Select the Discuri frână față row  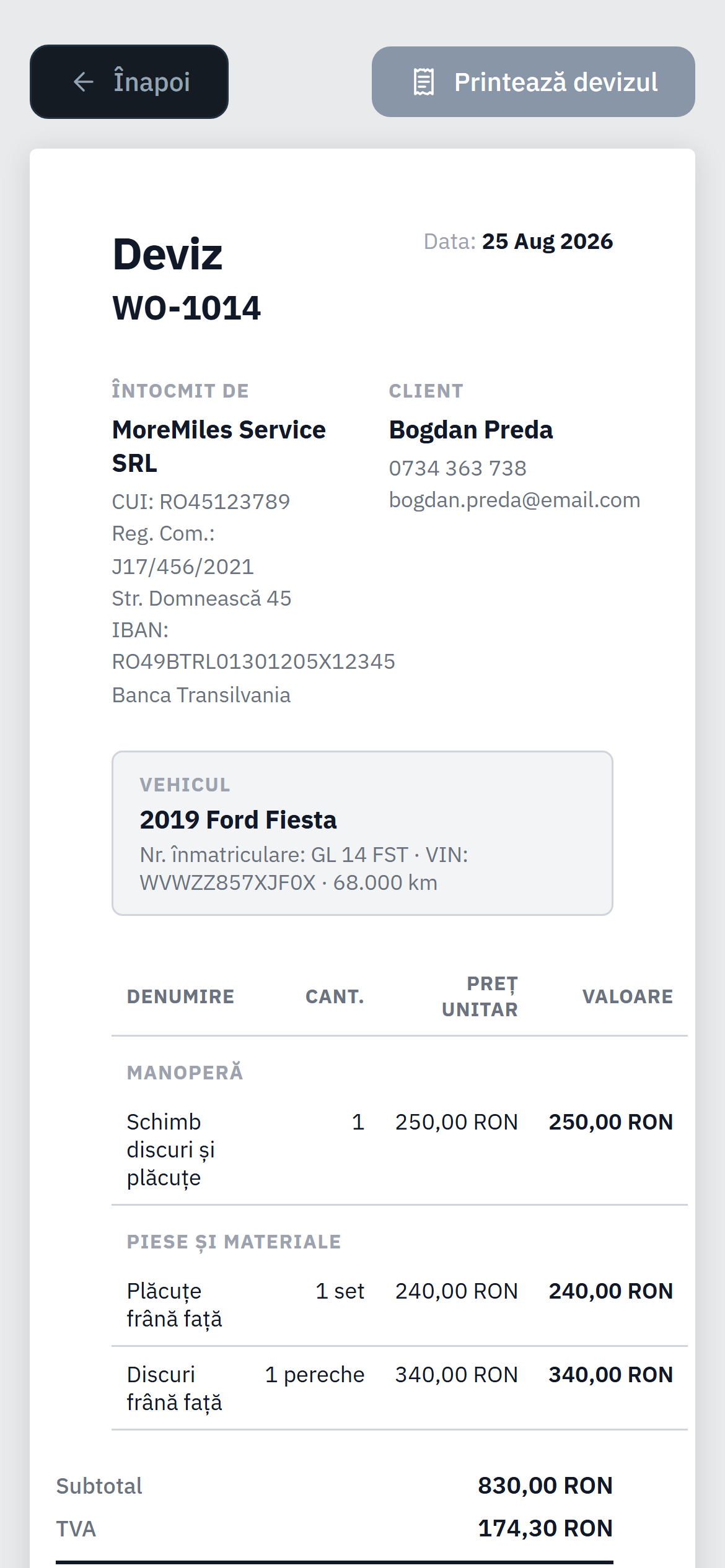click(x=400, y=1388)
